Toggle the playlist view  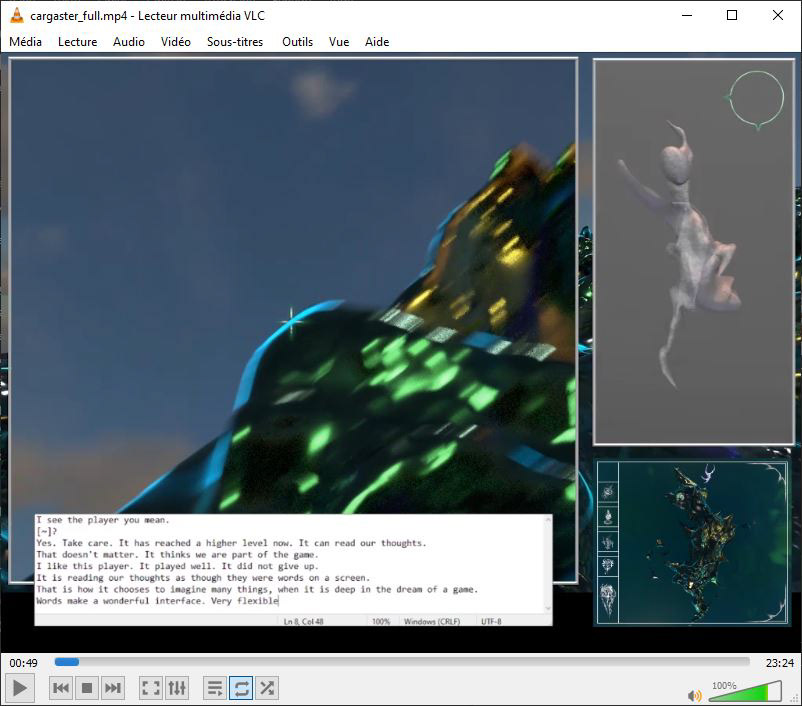(x=215, y=688)
